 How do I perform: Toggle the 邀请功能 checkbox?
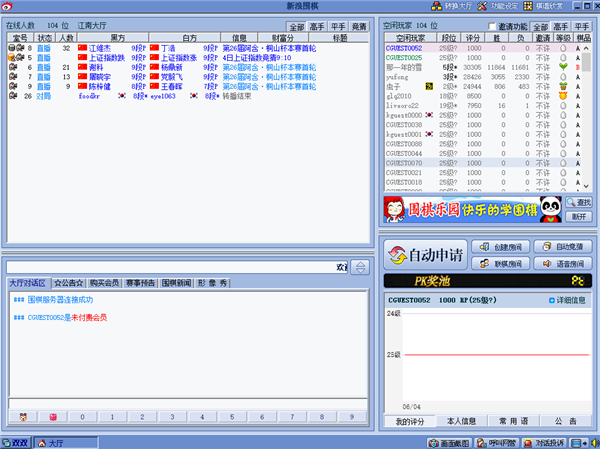point(491,26)
